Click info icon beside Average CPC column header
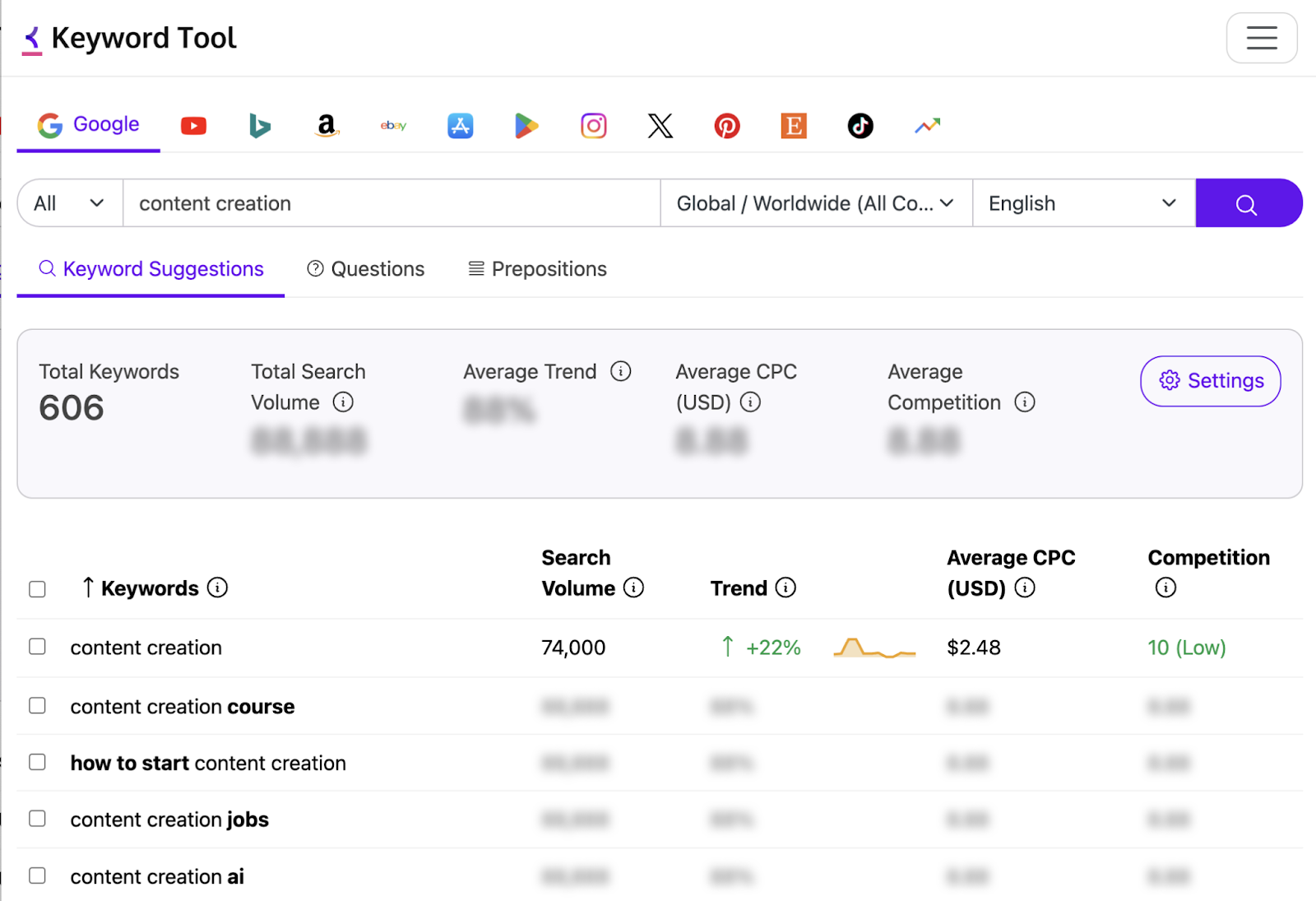Viewport: 1316px width, 901px height. point(1025,588)
